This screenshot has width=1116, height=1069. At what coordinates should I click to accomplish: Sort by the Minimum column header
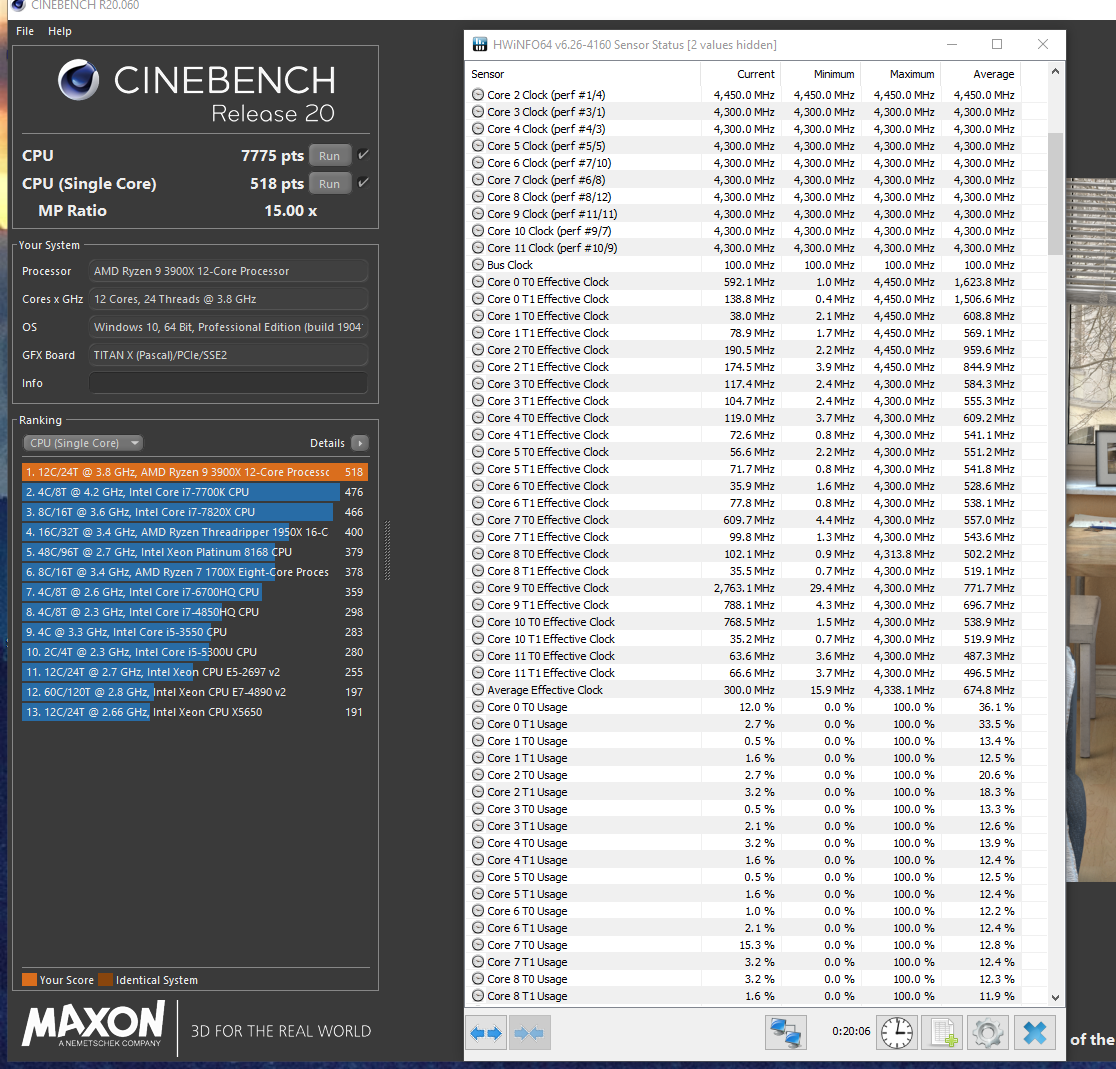821,74
